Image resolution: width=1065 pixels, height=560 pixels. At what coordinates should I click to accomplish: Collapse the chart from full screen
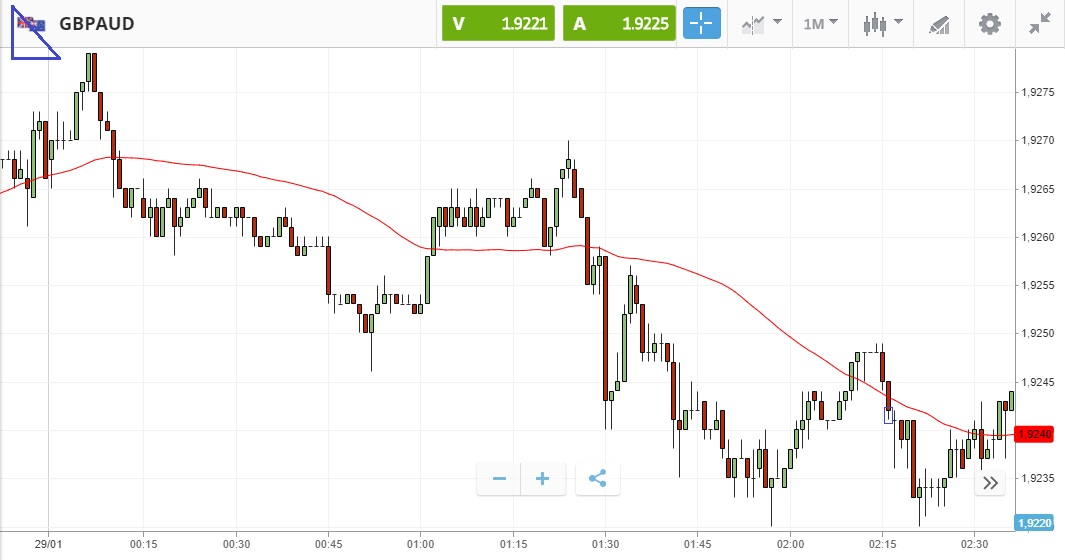[1040, 23]
